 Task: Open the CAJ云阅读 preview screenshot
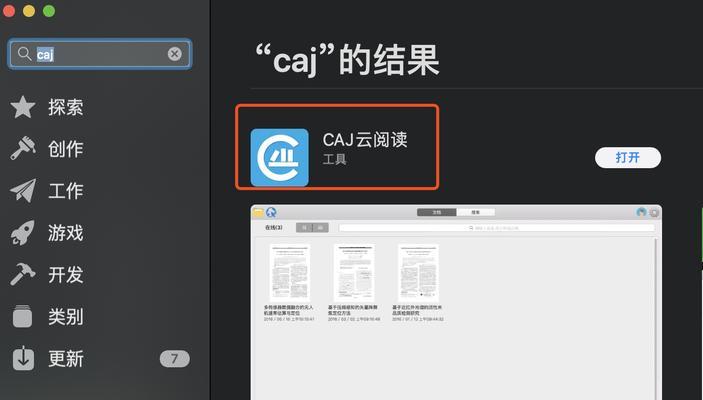click(456, 302)
